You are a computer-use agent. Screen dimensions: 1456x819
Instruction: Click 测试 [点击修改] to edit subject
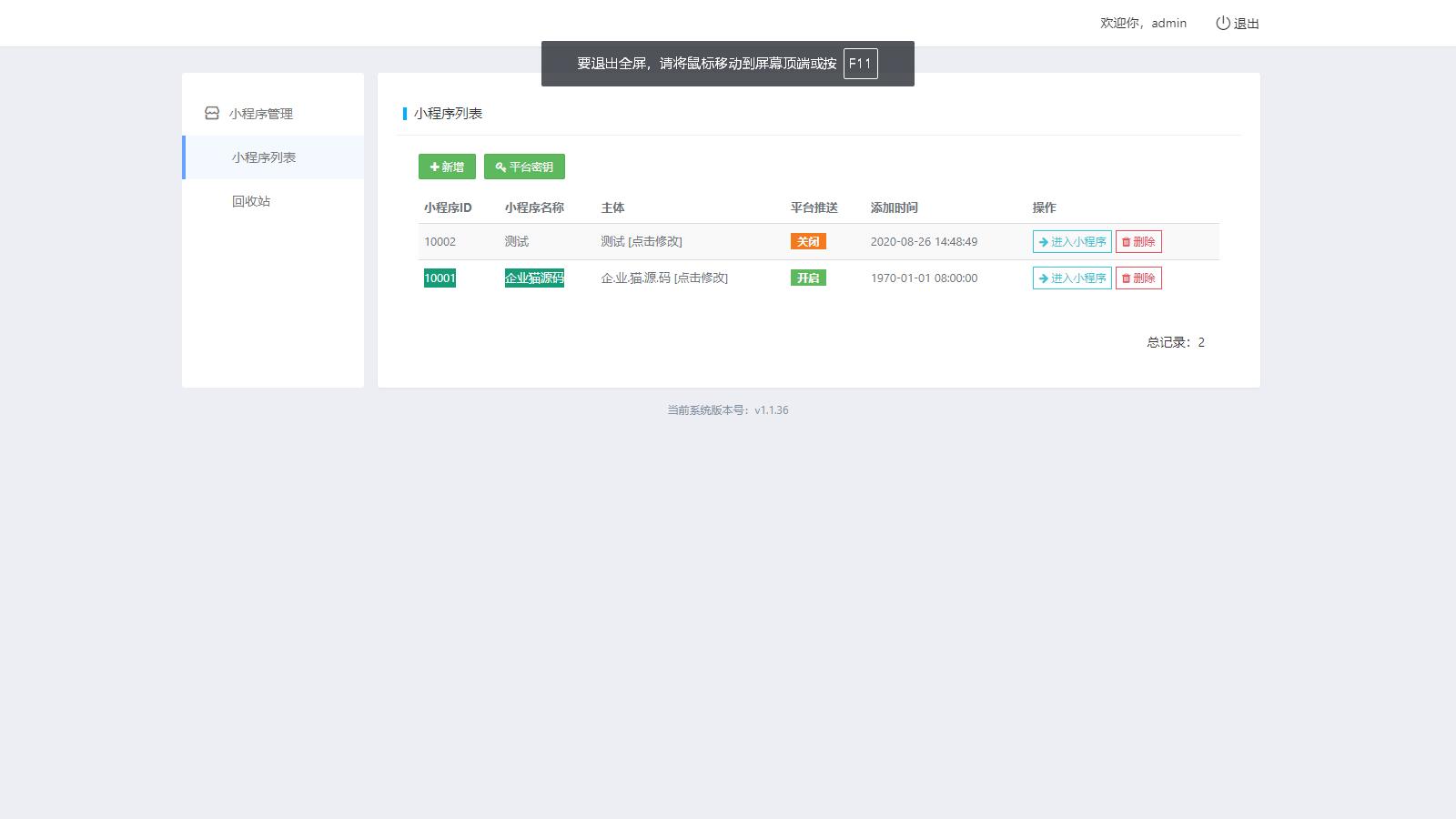pos(642,242)
